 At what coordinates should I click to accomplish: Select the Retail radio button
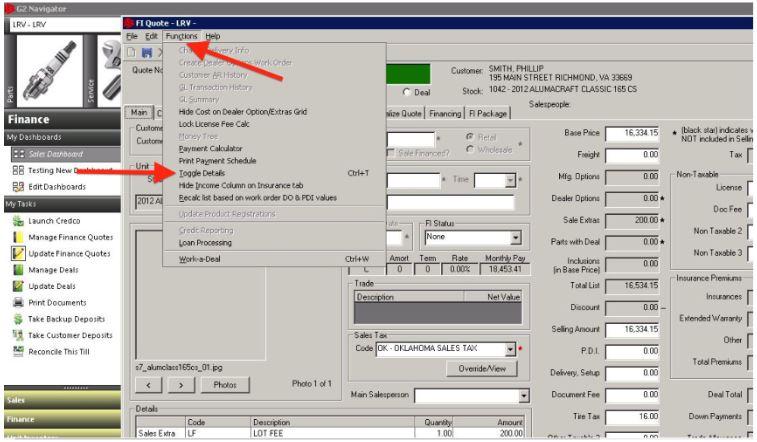pyautogui.click(x=470, y=137)
